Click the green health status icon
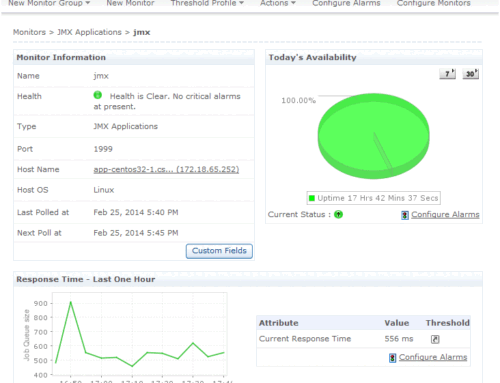Viewport: 500px width, 383px height. [98, 95]
